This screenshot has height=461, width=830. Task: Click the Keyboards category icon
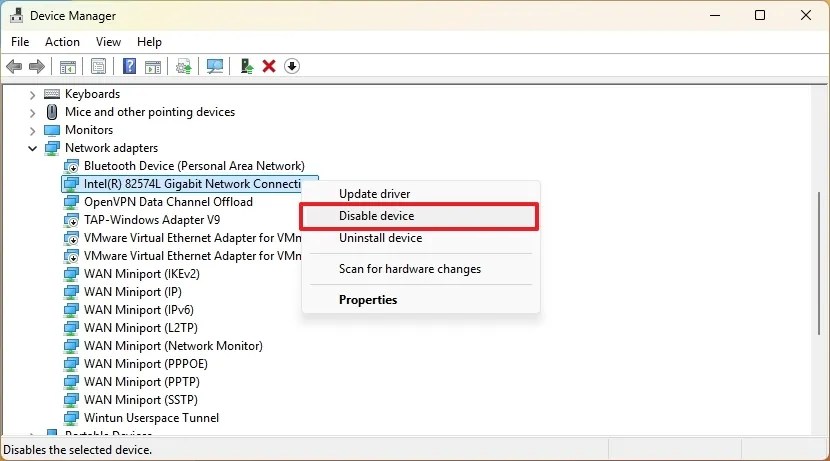(52, 94)
